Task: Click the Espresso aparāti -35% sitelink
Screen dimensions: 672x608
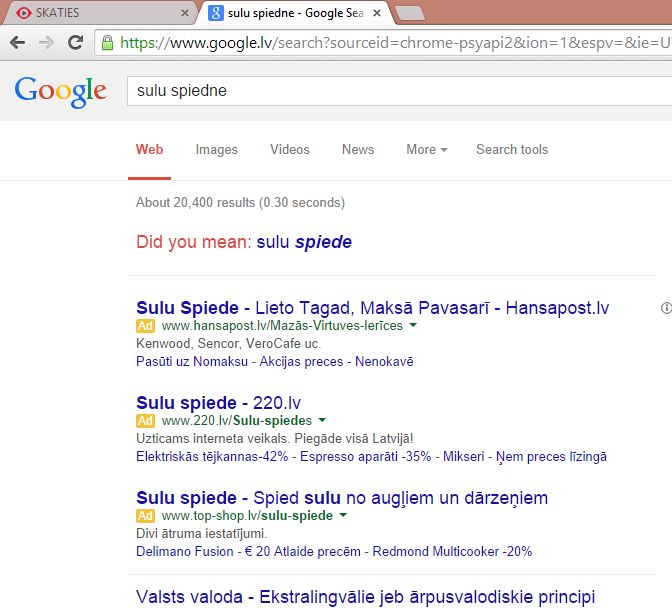Action: coord(366,457)
